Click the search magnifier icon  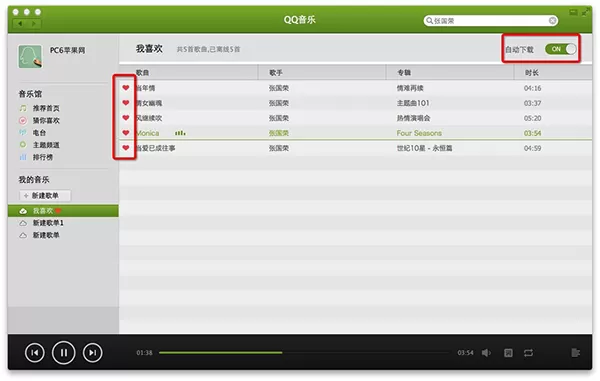pyautogui.click(x=429, y=21)
